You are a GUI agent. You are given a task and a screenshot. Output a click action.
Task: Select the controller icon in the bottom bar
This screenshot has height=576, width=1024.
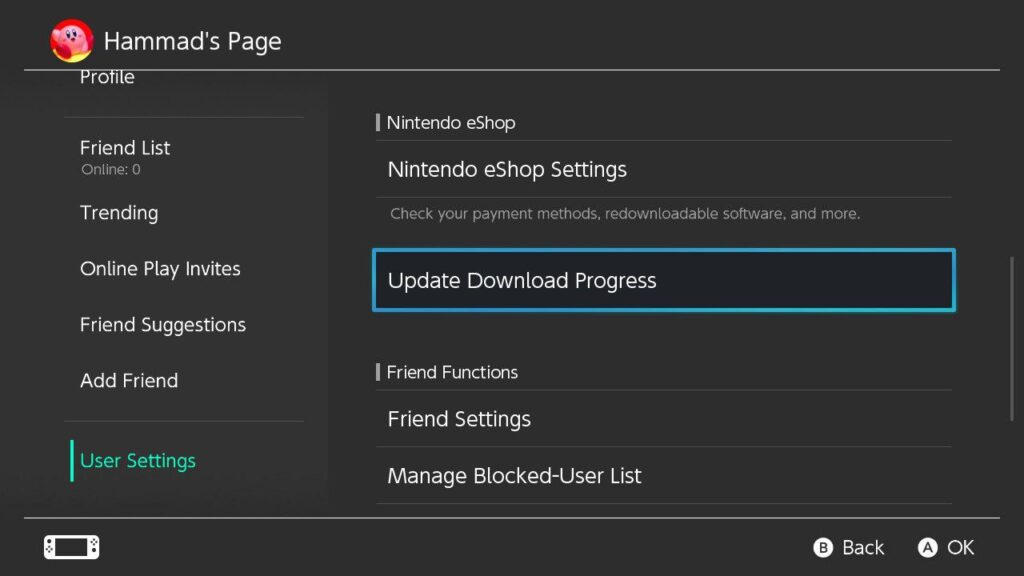pos(70,547)
